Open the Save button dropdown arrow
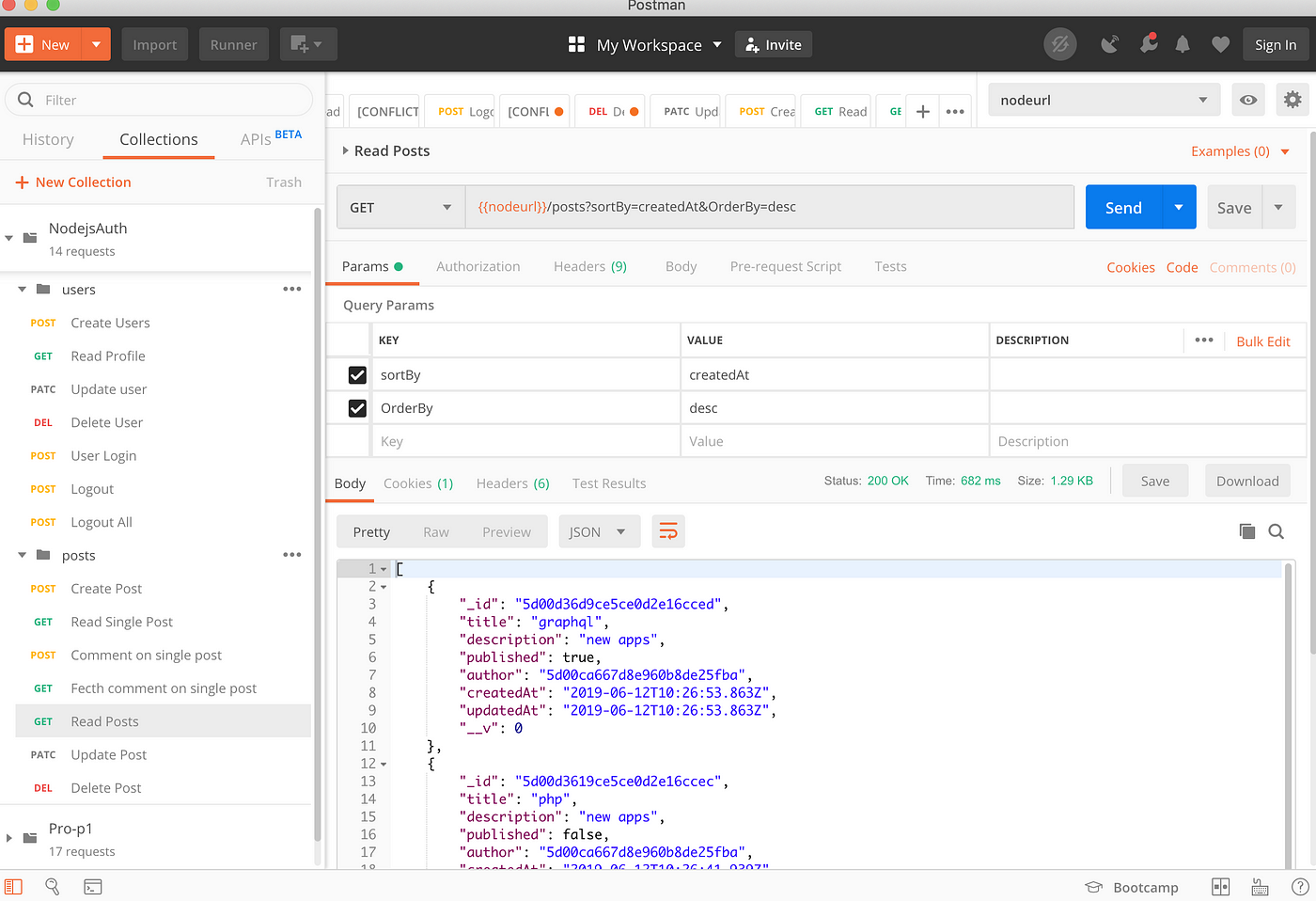This screenshot has width=1316, height=901. [x=1278, y=207]
